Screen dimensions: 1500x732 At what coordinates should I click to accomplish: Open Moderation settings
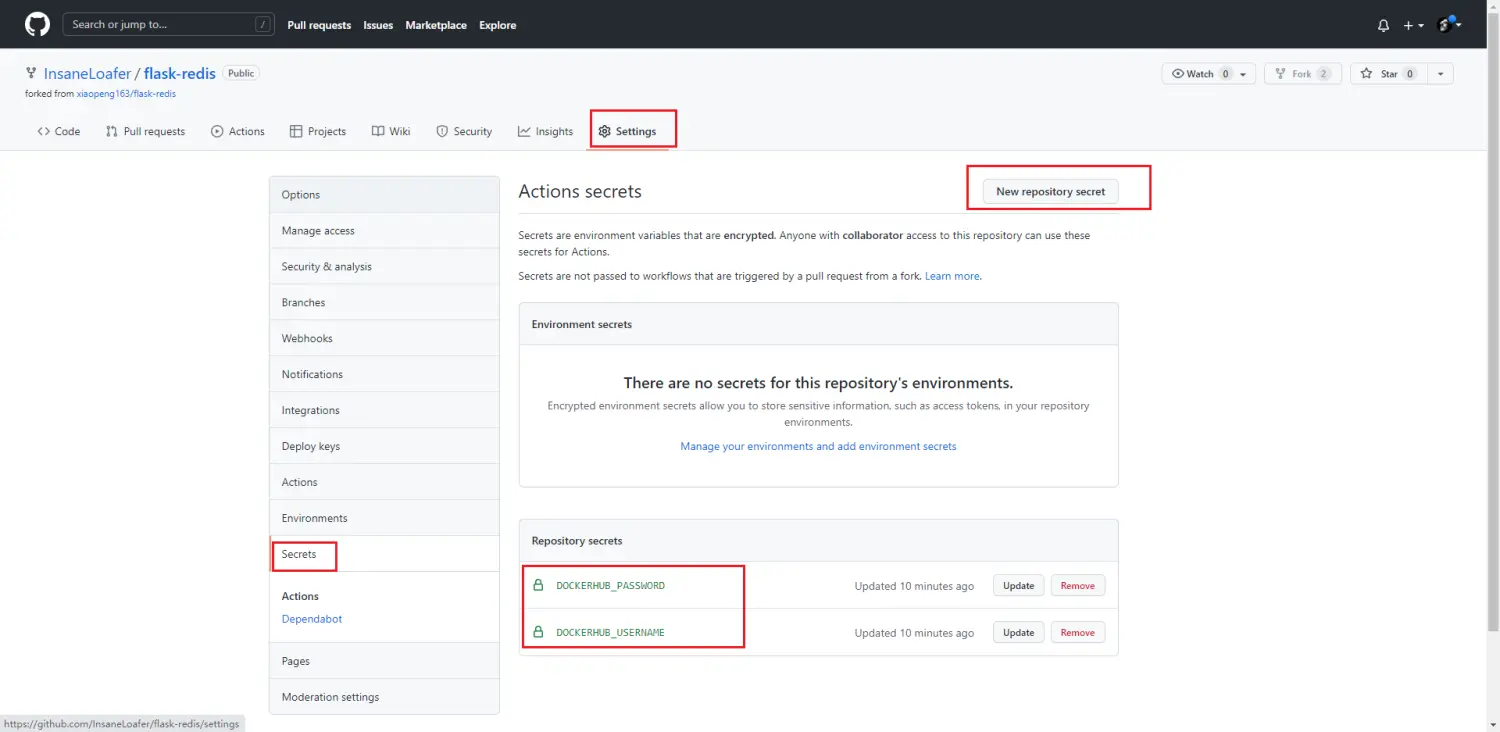384,698
